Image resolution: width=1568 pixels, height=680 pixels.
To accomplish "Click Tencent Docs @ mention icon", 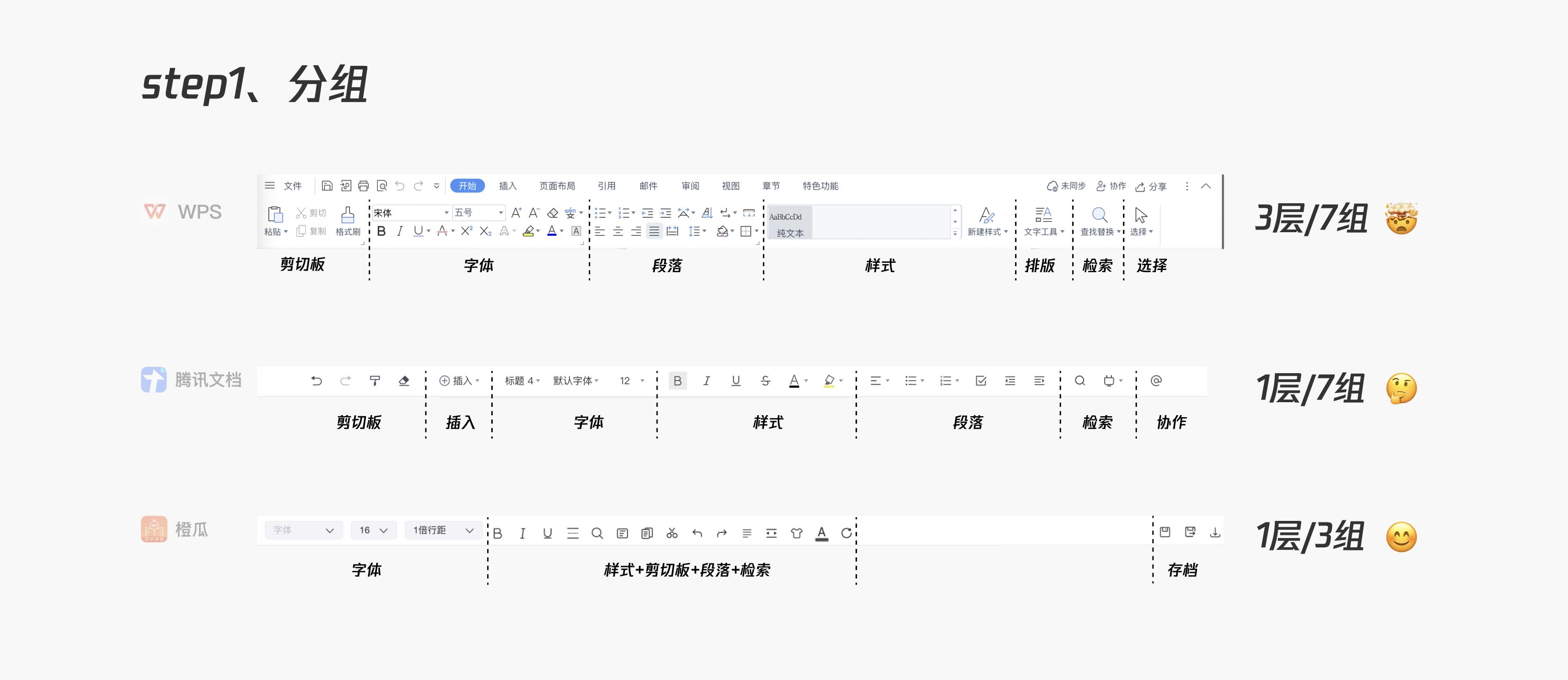I will tap(1156, 380).
